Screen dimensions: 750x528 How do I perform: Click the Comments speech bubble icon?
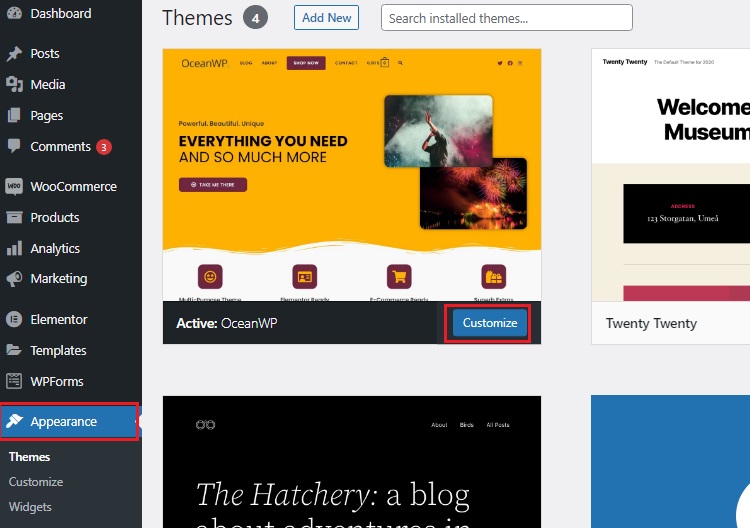pyautogui.click(x=14, y=146)
